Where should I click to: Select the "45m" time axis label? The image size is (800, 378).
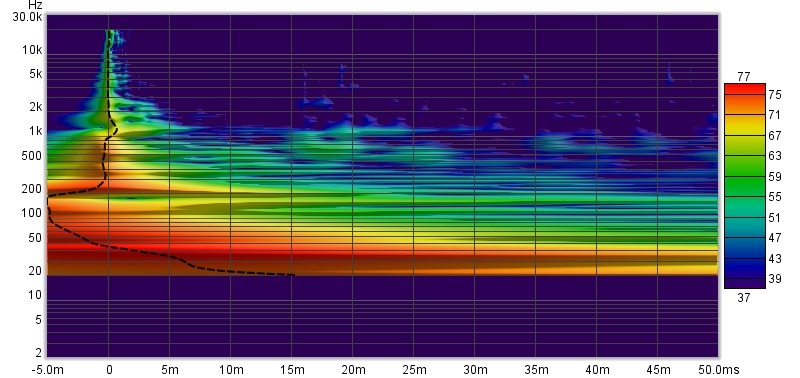pyautogui.click(x=658, y=370)
